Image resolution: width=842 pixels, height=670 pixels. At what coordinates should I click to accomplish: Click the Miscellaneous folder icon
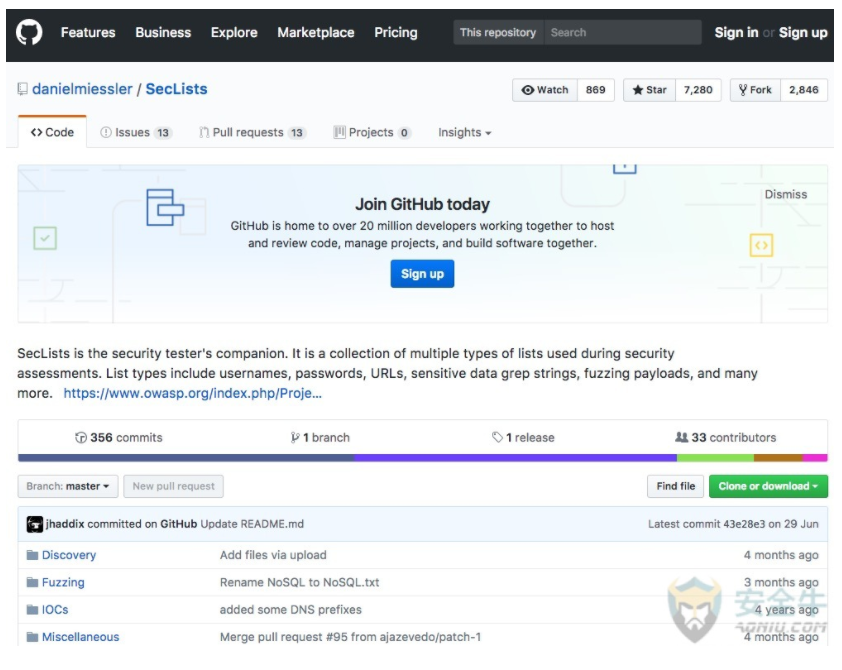pos(33,637)
